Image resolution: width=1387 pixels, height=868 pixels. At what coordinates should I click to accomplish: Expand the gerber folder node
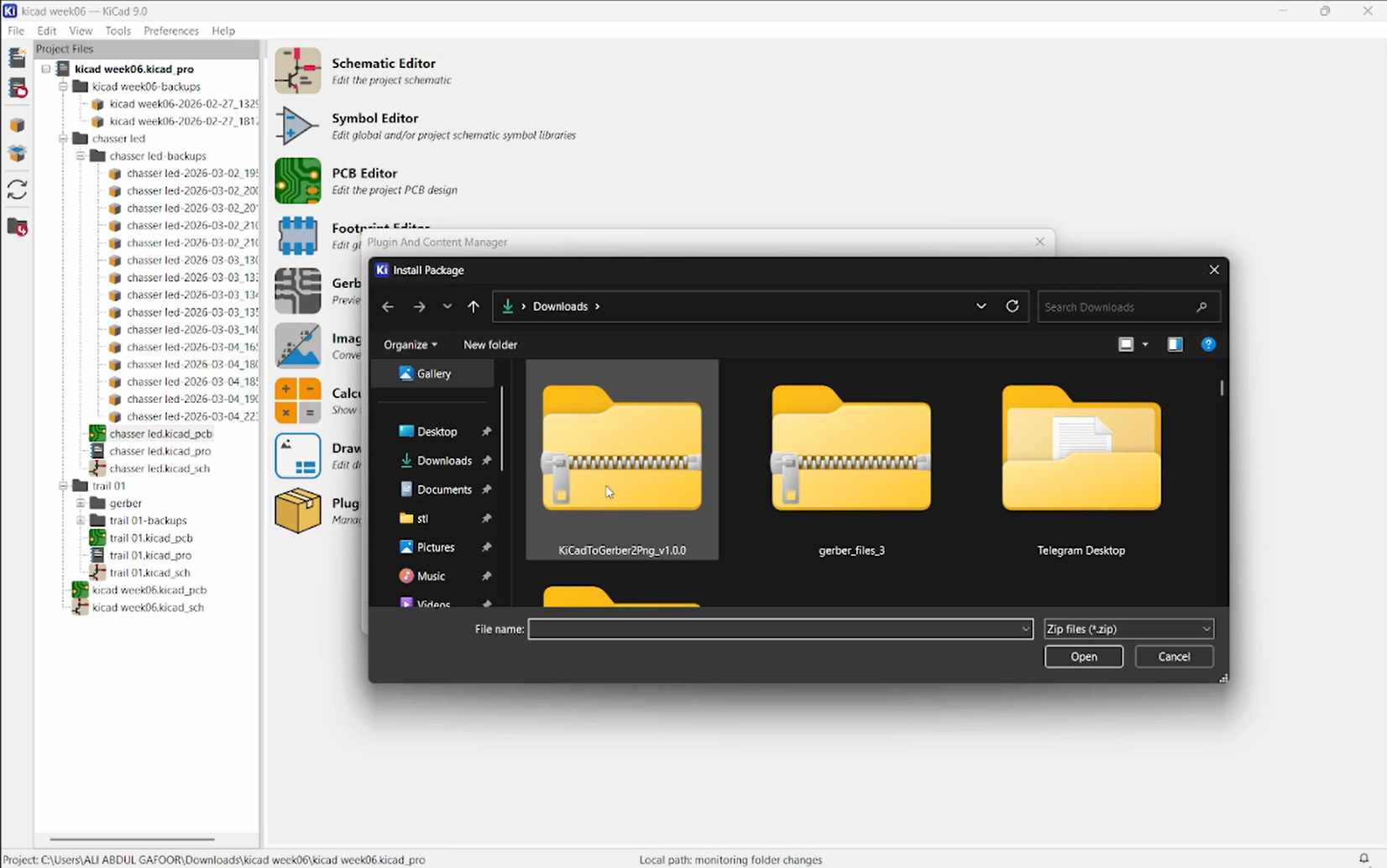pos(81,503)
